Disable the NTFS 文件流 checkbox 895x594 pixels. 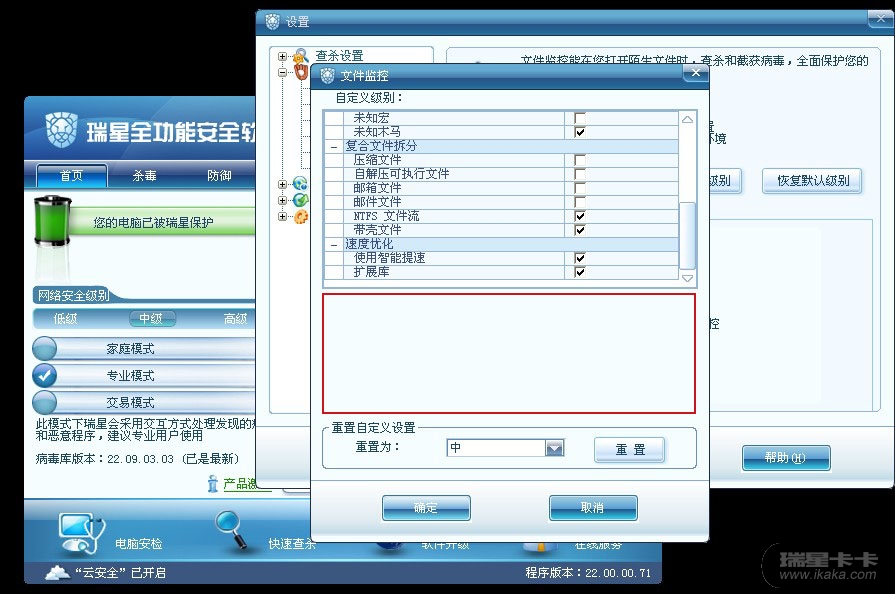[580, 216]
